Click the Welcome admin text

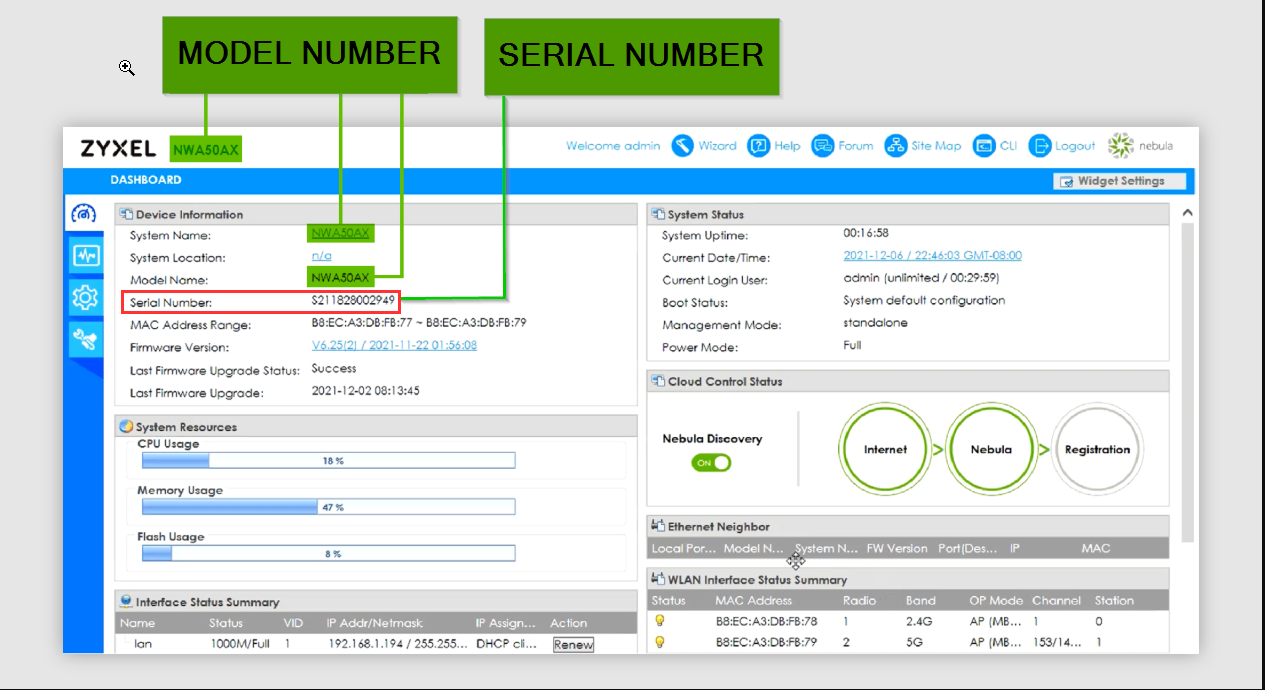click(613, 146)
